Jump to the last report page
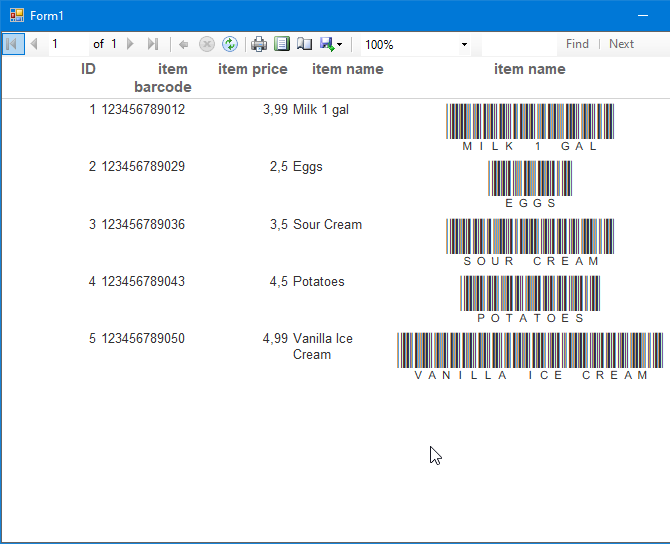The image size is (670, 544). pyautogui.click(x=153, y=44)
